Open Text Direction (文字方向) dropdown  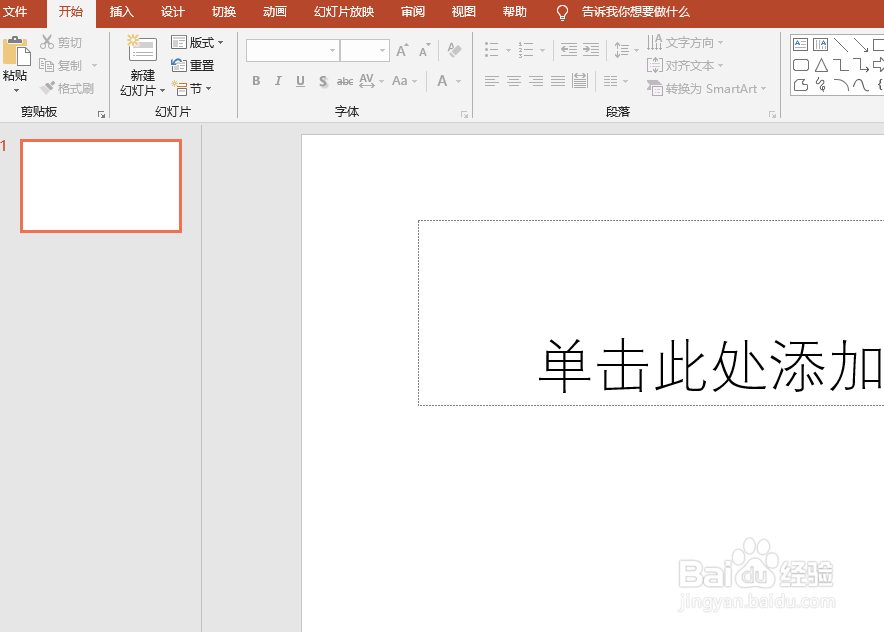tap(685, 42)
